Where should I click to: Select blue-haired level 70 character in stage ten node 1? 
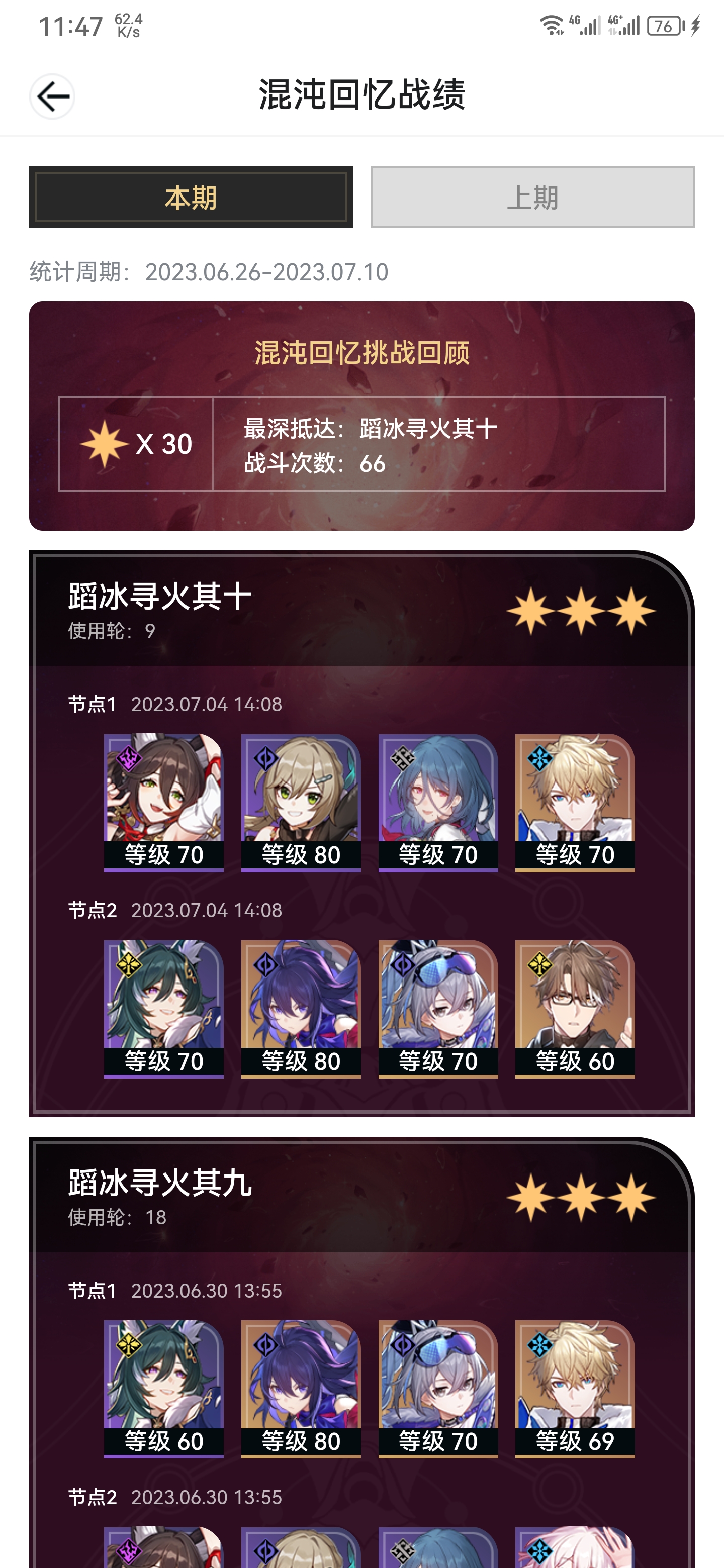438,802
